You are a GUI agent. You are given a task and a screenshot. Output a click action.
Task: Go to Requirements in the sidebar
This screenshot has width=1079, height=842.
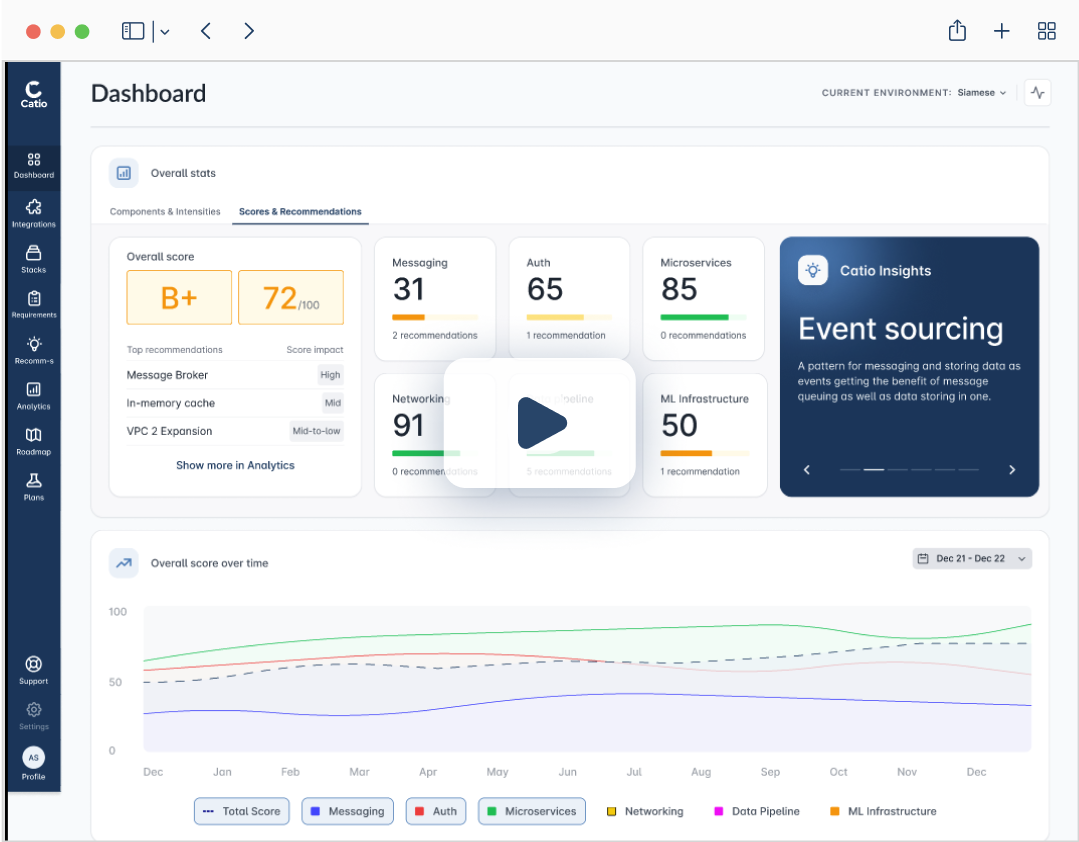click(34, 305)
